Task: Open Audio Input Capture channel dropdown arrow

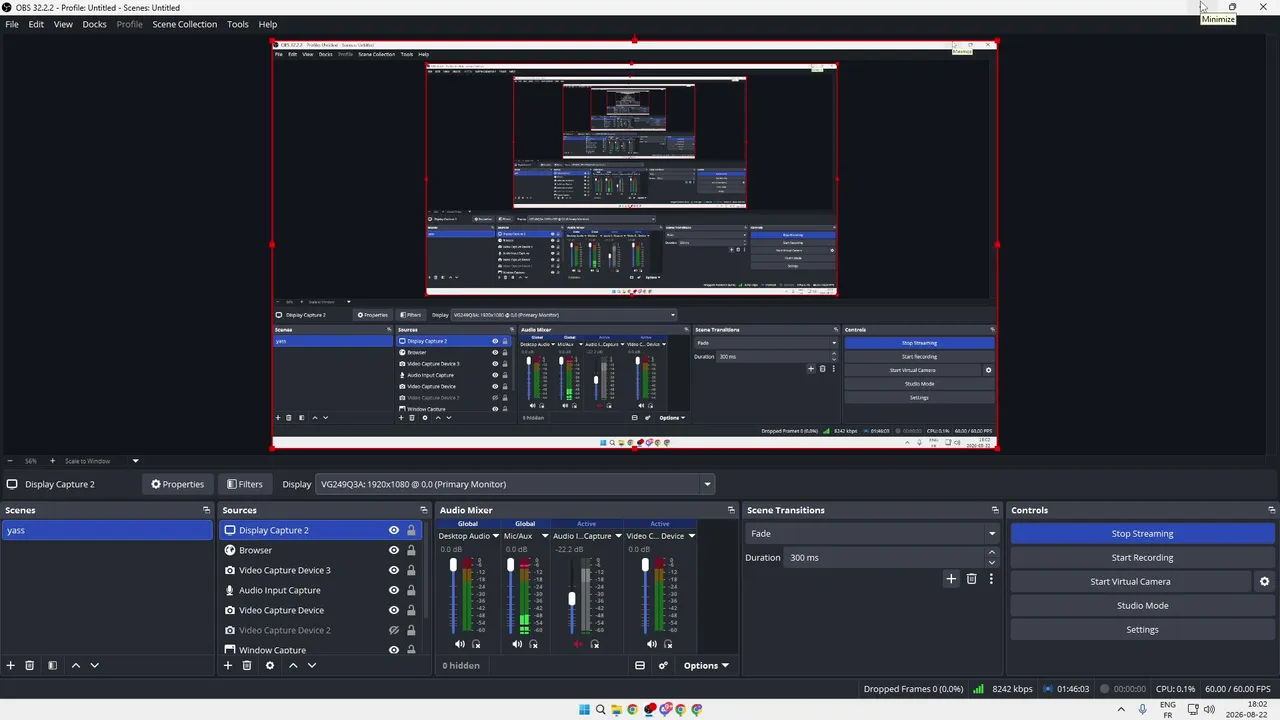Action: (x=619, y=536)
